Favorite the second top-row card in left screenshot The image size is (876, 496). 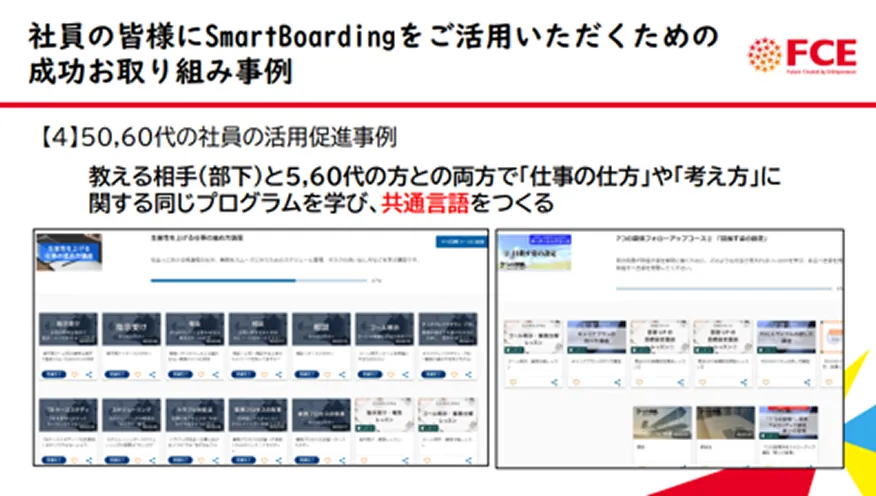(137, 375)
